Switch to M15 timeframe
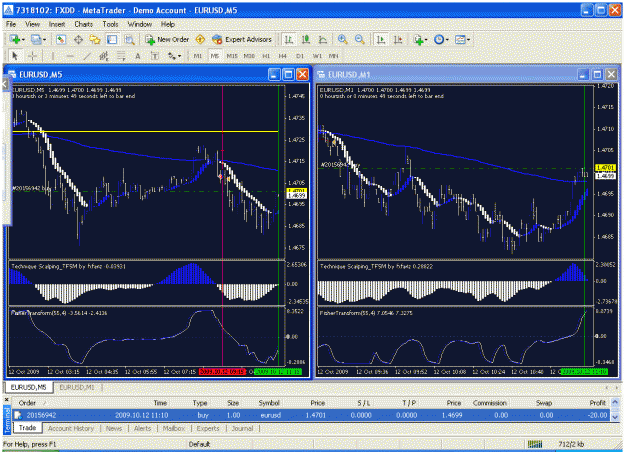Screen dimensions: 625x452 pos(232,56)
